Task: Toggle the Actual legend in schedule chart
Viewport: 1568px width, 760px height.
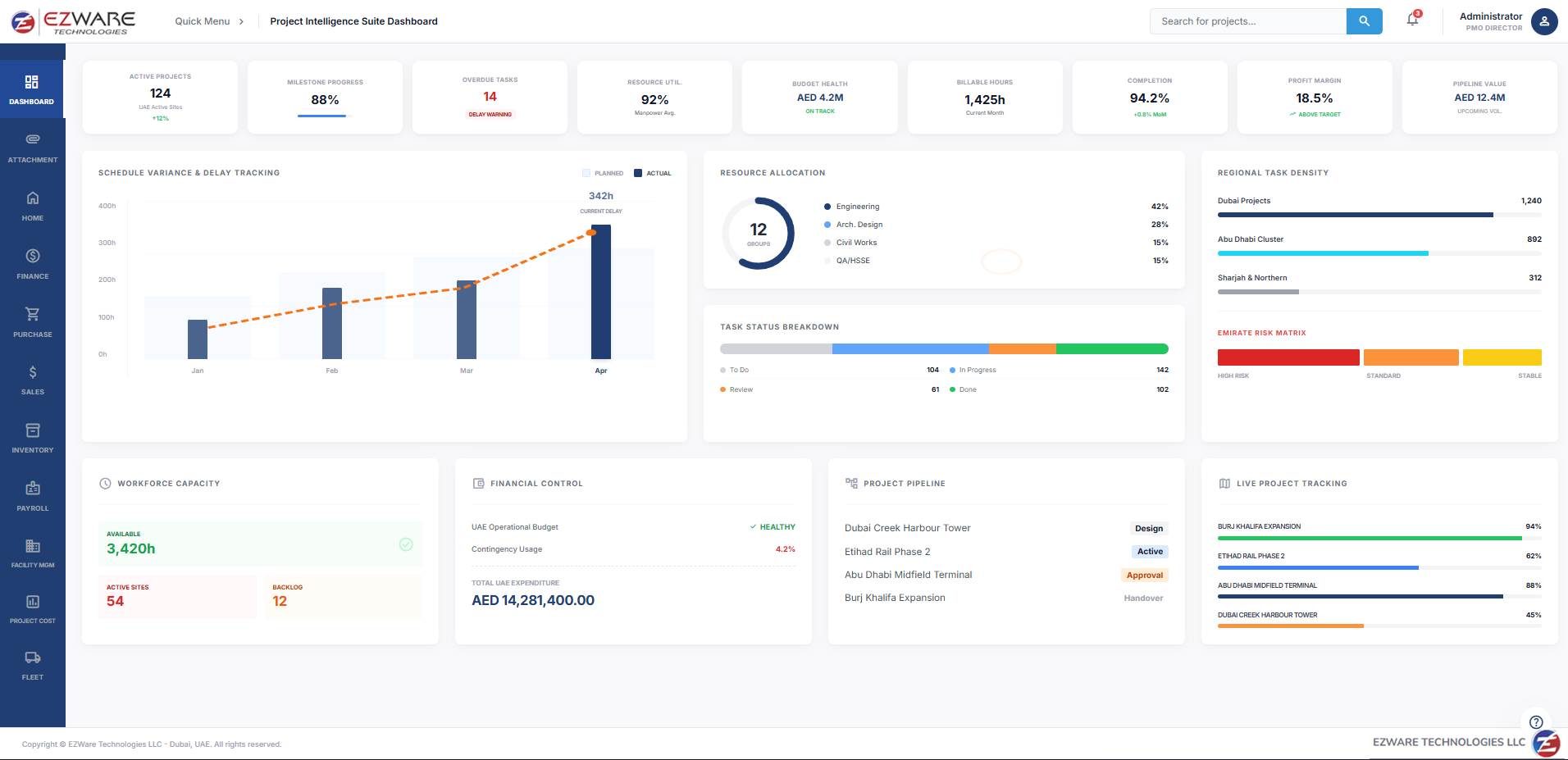Action: click(x=653, y=173)
